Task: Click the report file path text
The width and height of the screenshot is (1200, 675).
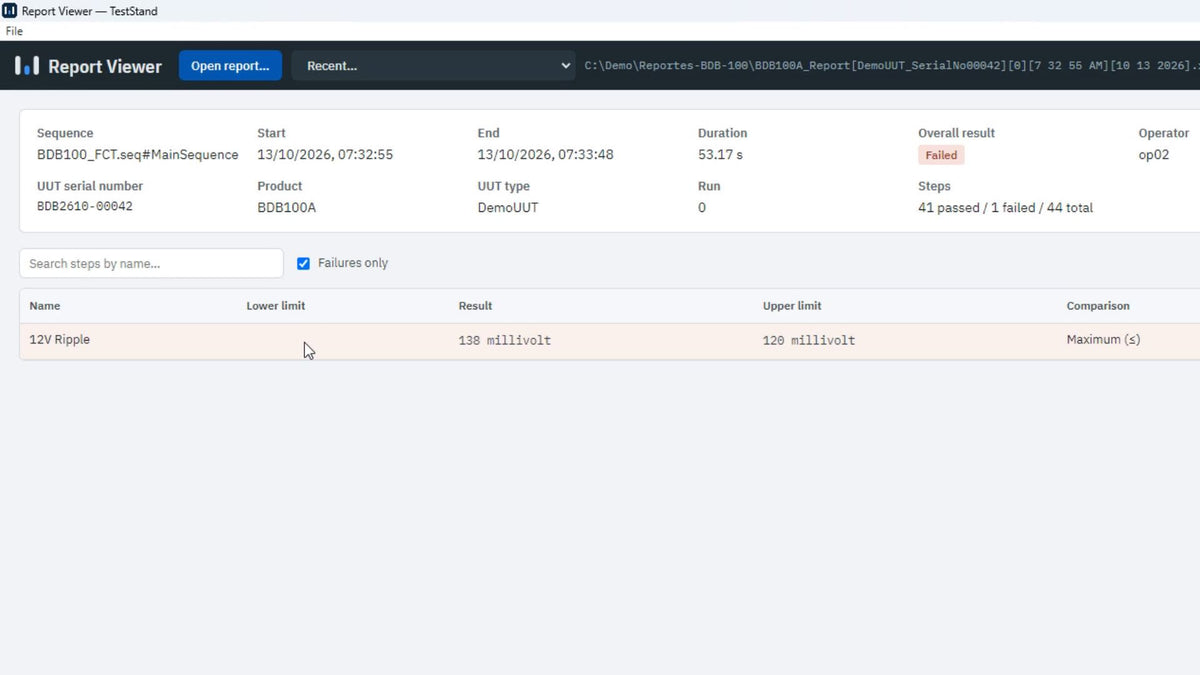Action: (892, 66)
